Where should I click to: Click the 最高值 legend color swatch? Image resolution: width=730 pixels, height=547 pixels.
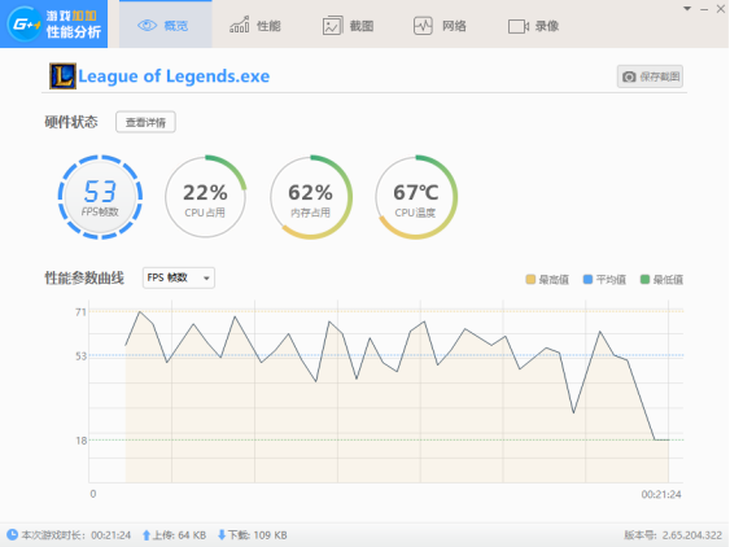pos(530,280)
